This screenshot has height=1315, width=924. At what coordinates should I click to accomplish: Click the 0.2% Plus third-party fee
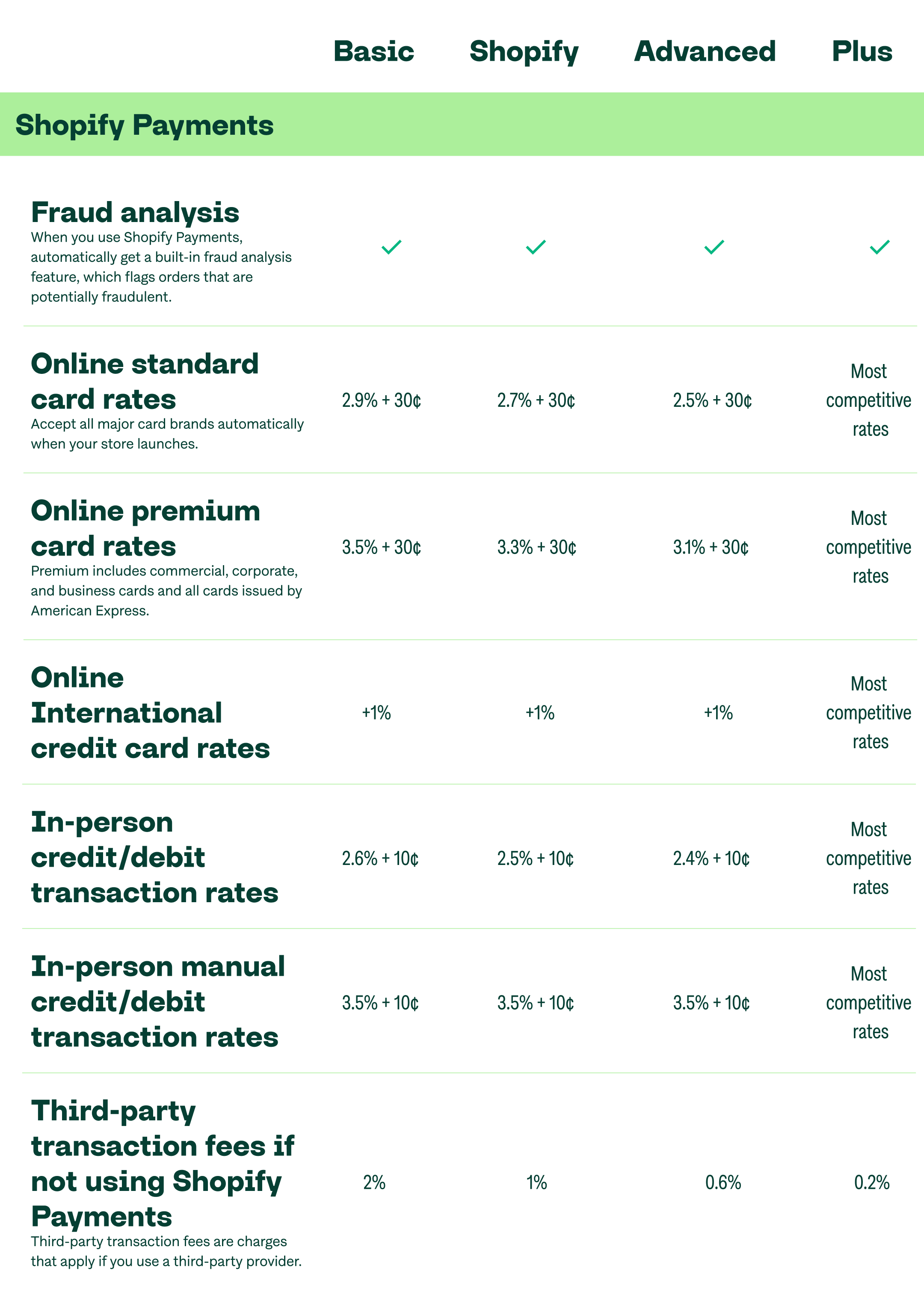pyautogui.click(x=872, y=1183)
